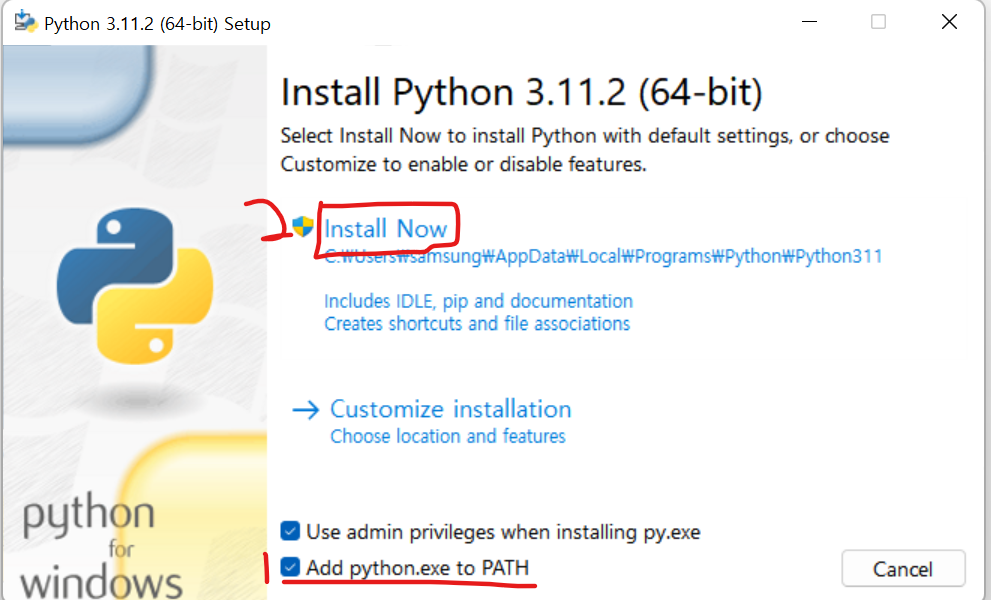
Task: Click the UAC shield icon beside Install Now
Action: pyautogui.click(x=303, y=226)
